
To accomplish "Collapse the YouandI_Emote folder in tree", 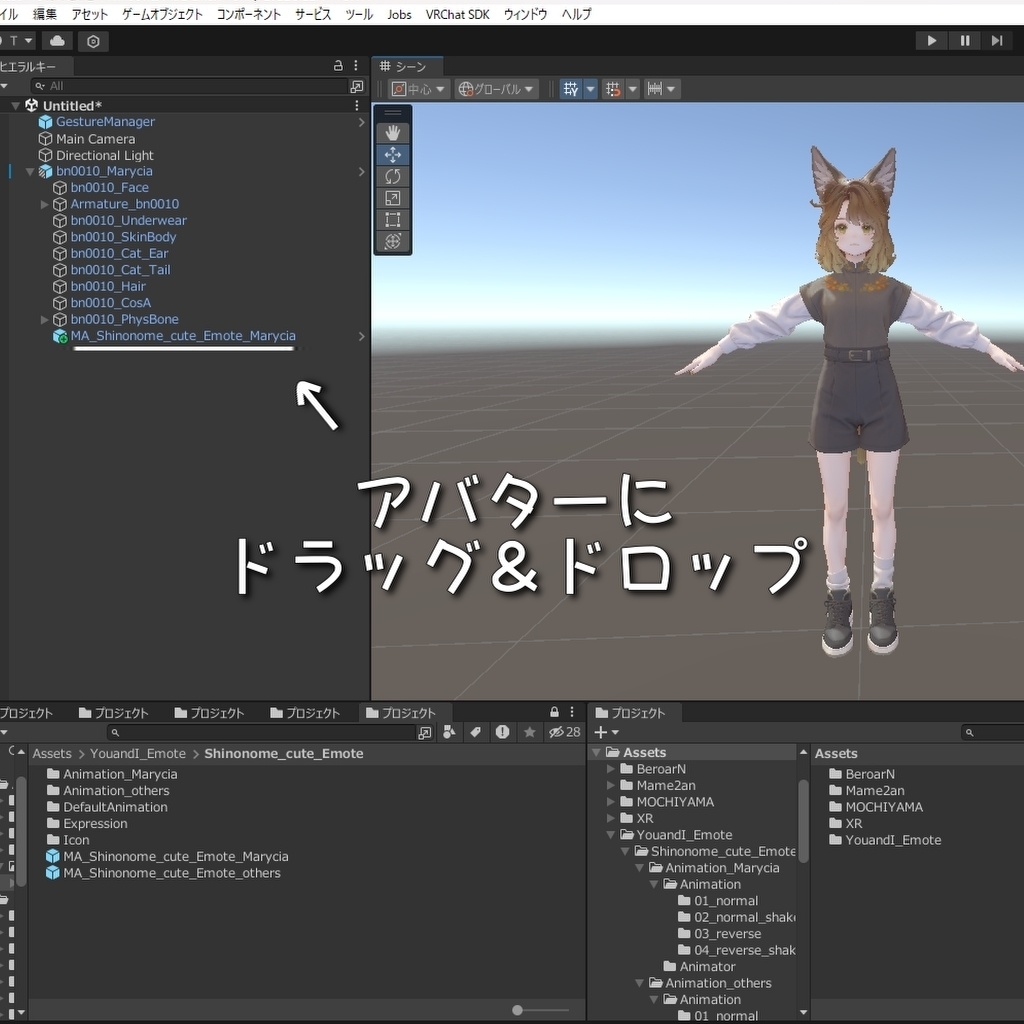I will (611, 835).
